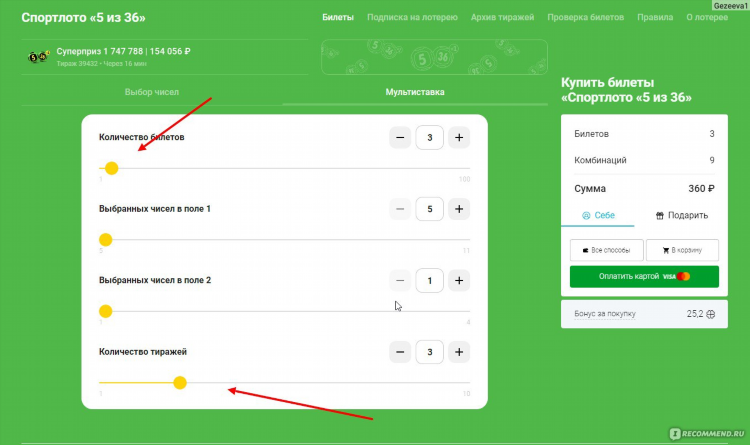
Task: Click the draws count input field
Action: coord(430,352)
